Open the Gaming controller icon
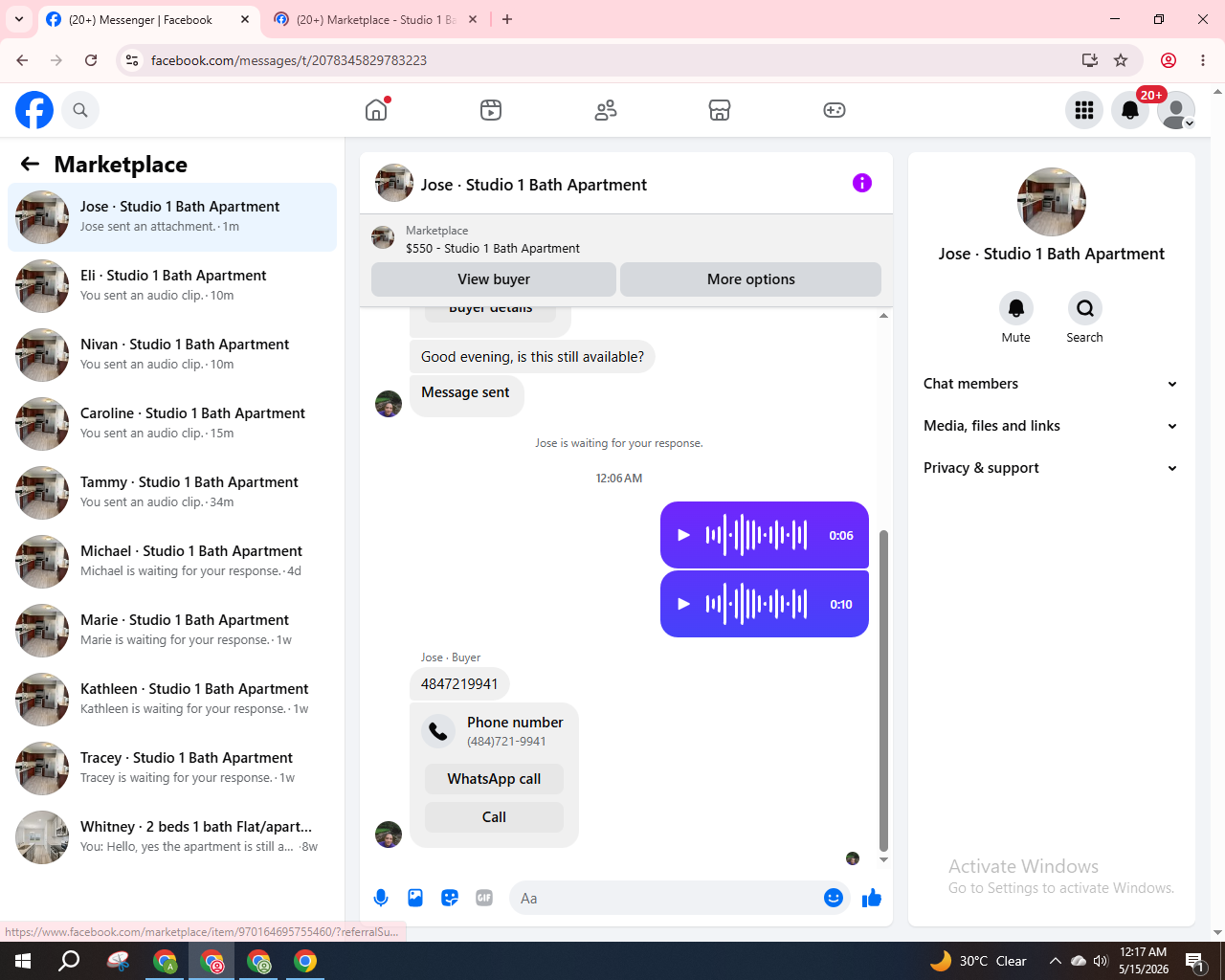 [835, 110]
